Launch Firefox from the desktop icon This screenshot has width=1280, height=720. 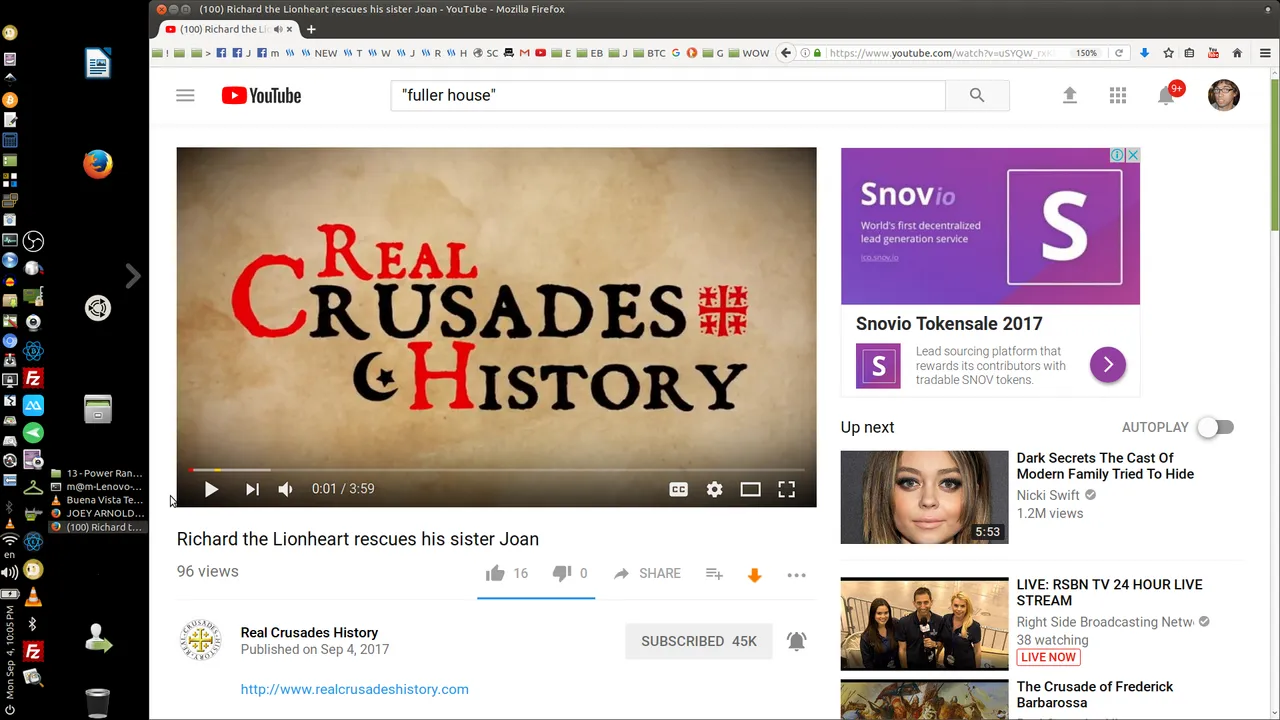pyautogui.click(x=98, y=164)
